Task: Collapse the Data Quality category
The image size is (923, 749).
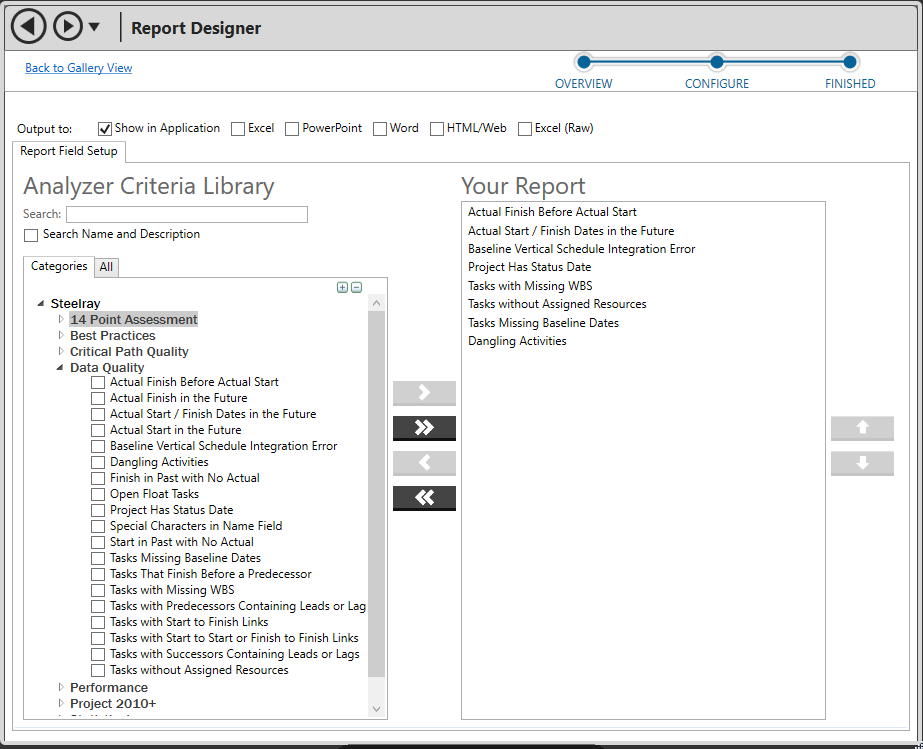Action: click(61, 367)
